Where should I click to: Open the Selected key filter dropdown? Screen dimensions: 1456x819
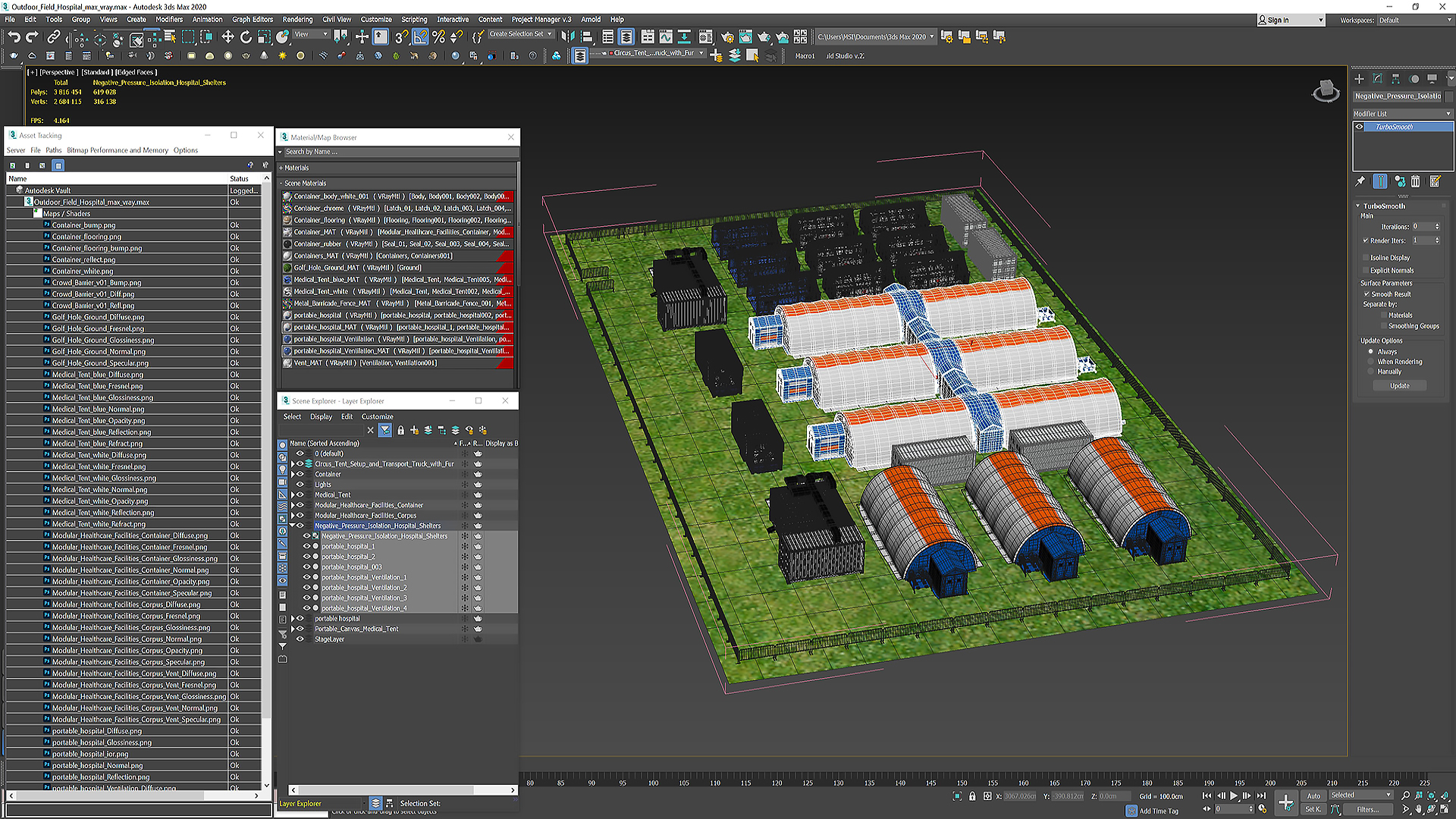pyautogui.click(x=1361, y=795)
